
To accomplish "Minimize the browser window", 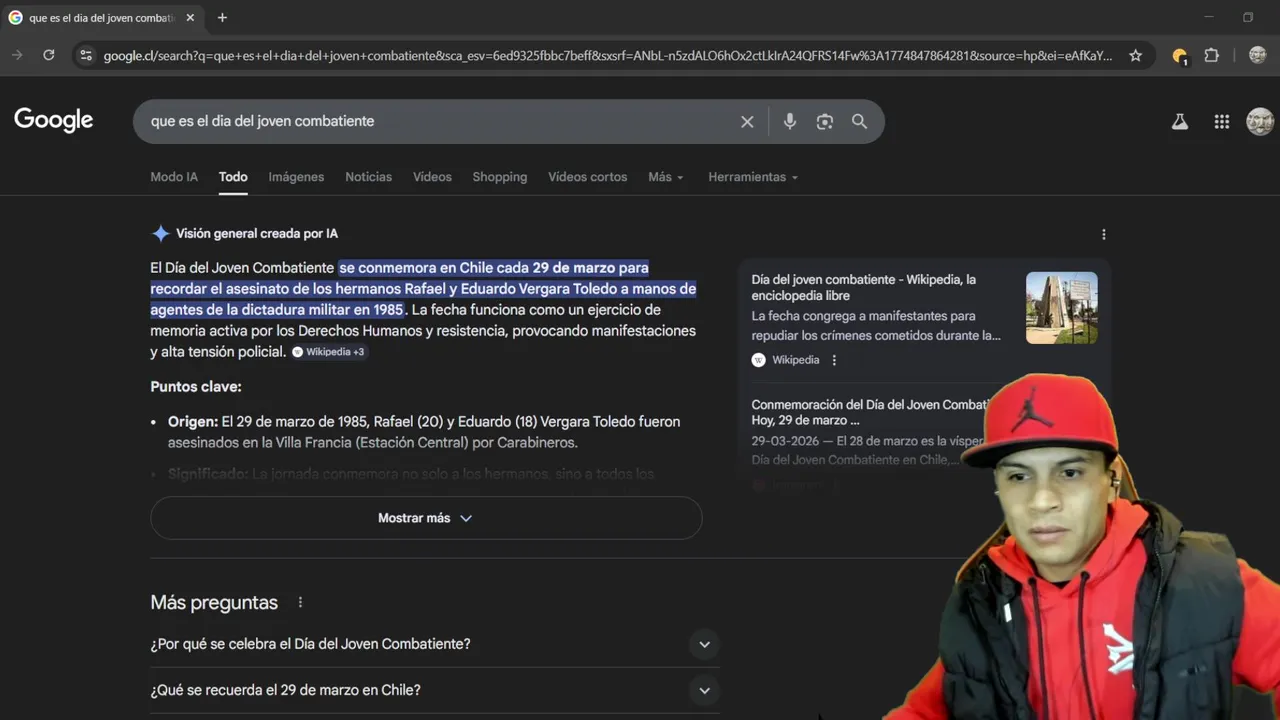I will tap(1208, 17).
